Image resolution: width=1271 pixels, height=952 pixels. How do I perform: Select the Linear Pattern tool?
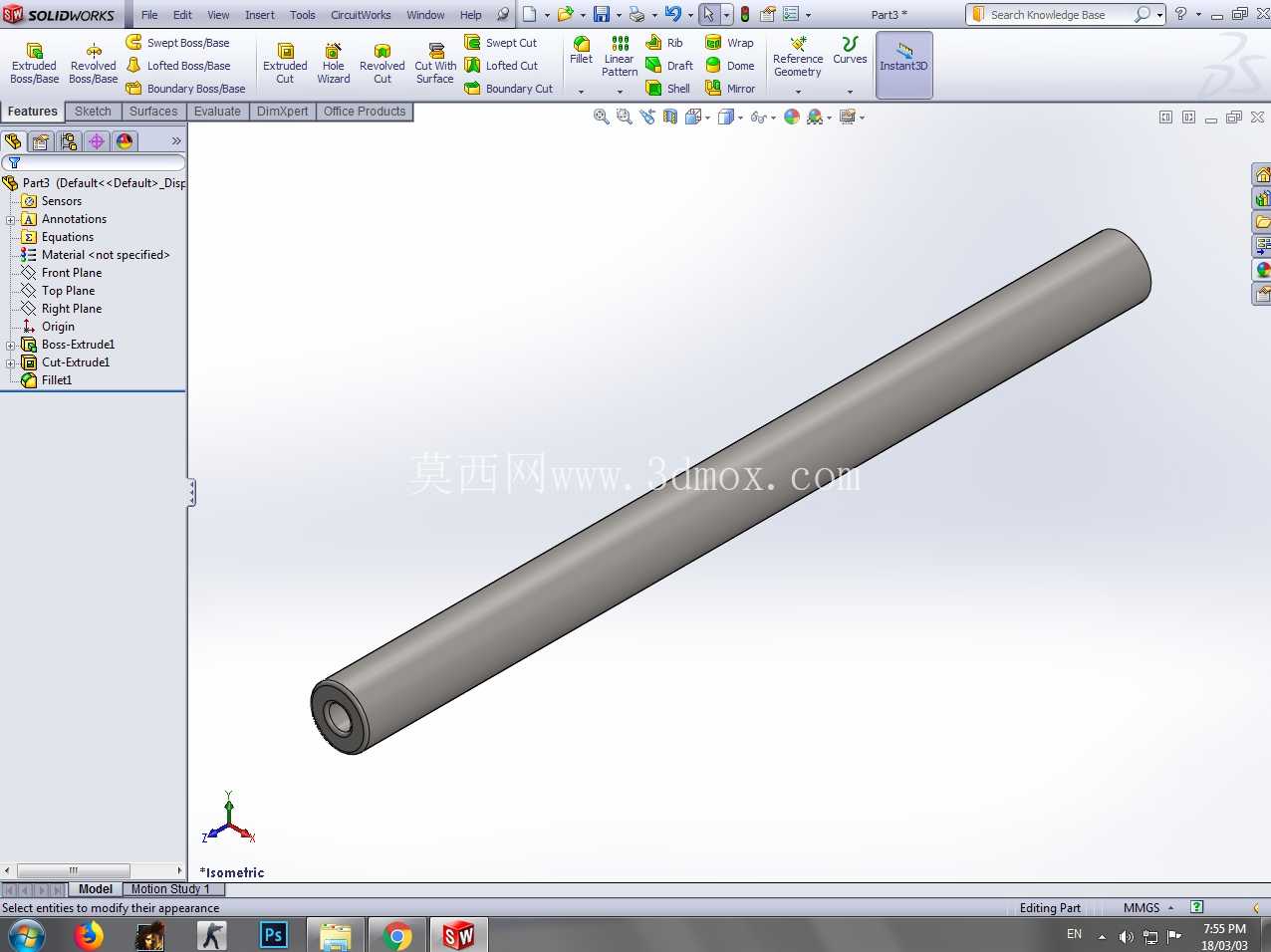point(620,57)
